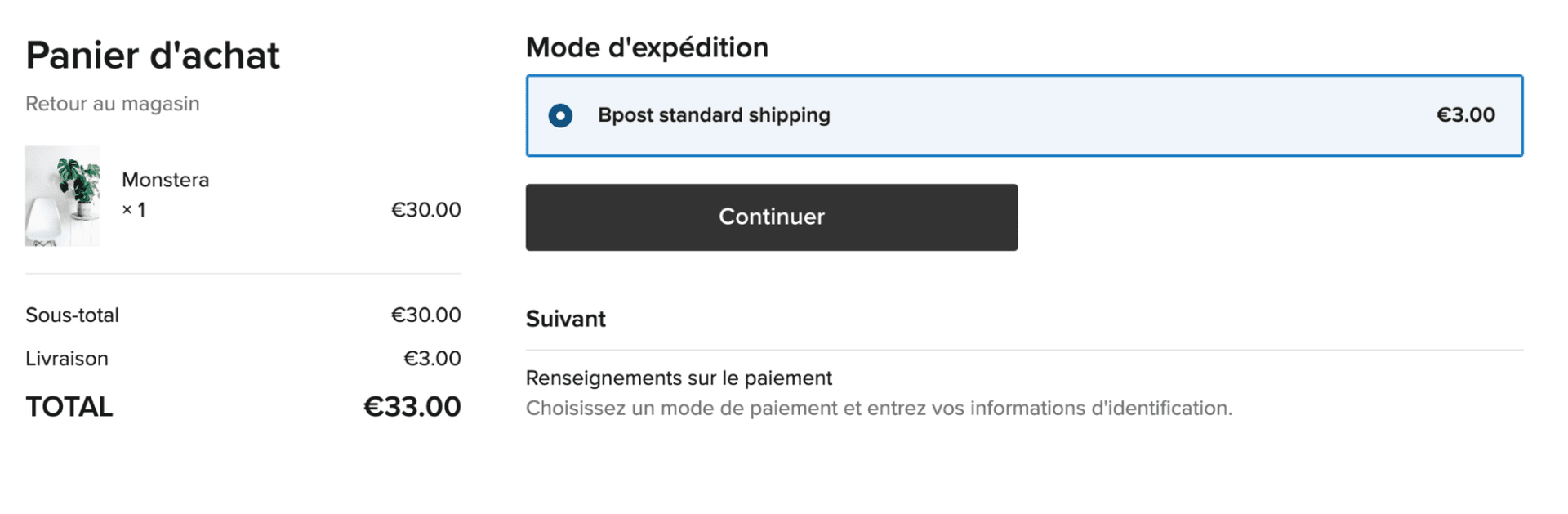Click the Bpost standard shipping label

[713, 115]
